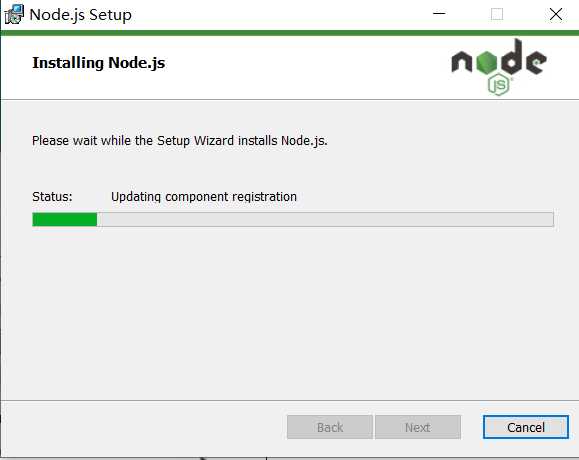
Task: Click the JS hexagon badge under the logo
Action: point(499,85)
